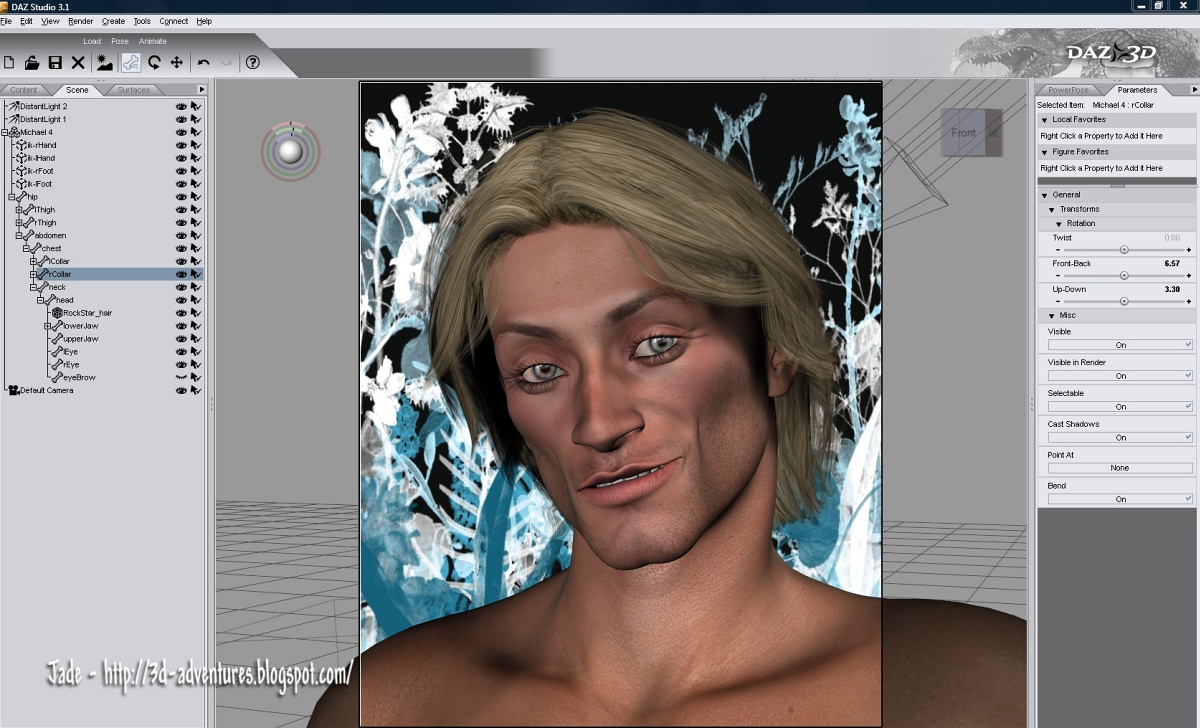Click DistantLight 2 light icon
This screenshot has width=1200, height=728.
(13, 106)
